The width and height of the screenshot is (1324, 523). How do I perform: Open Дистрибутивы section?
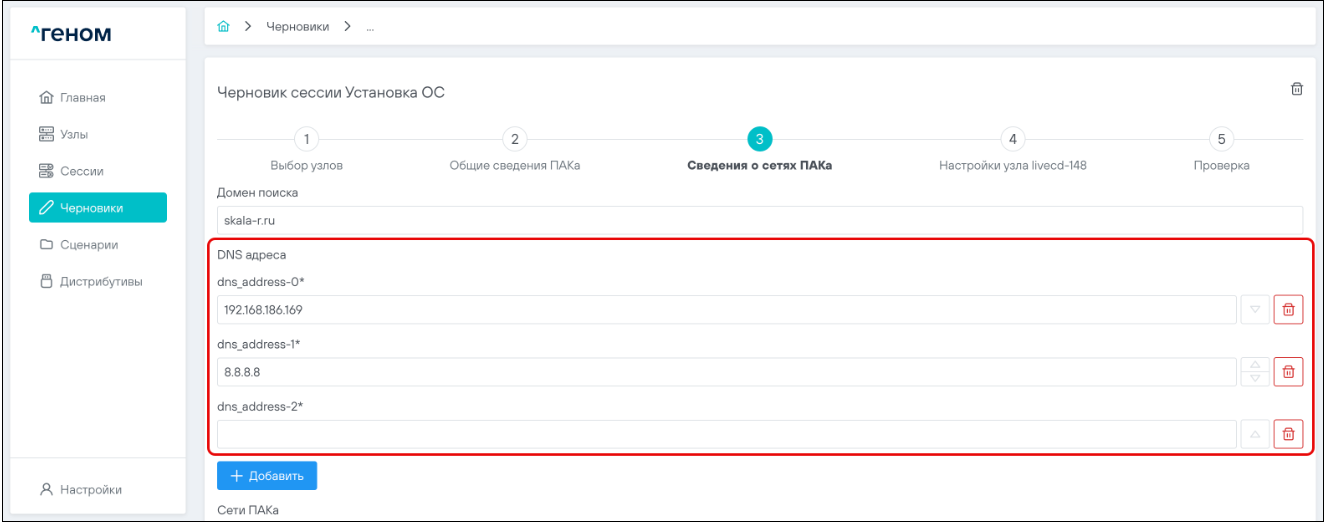[x=101, y=282]
